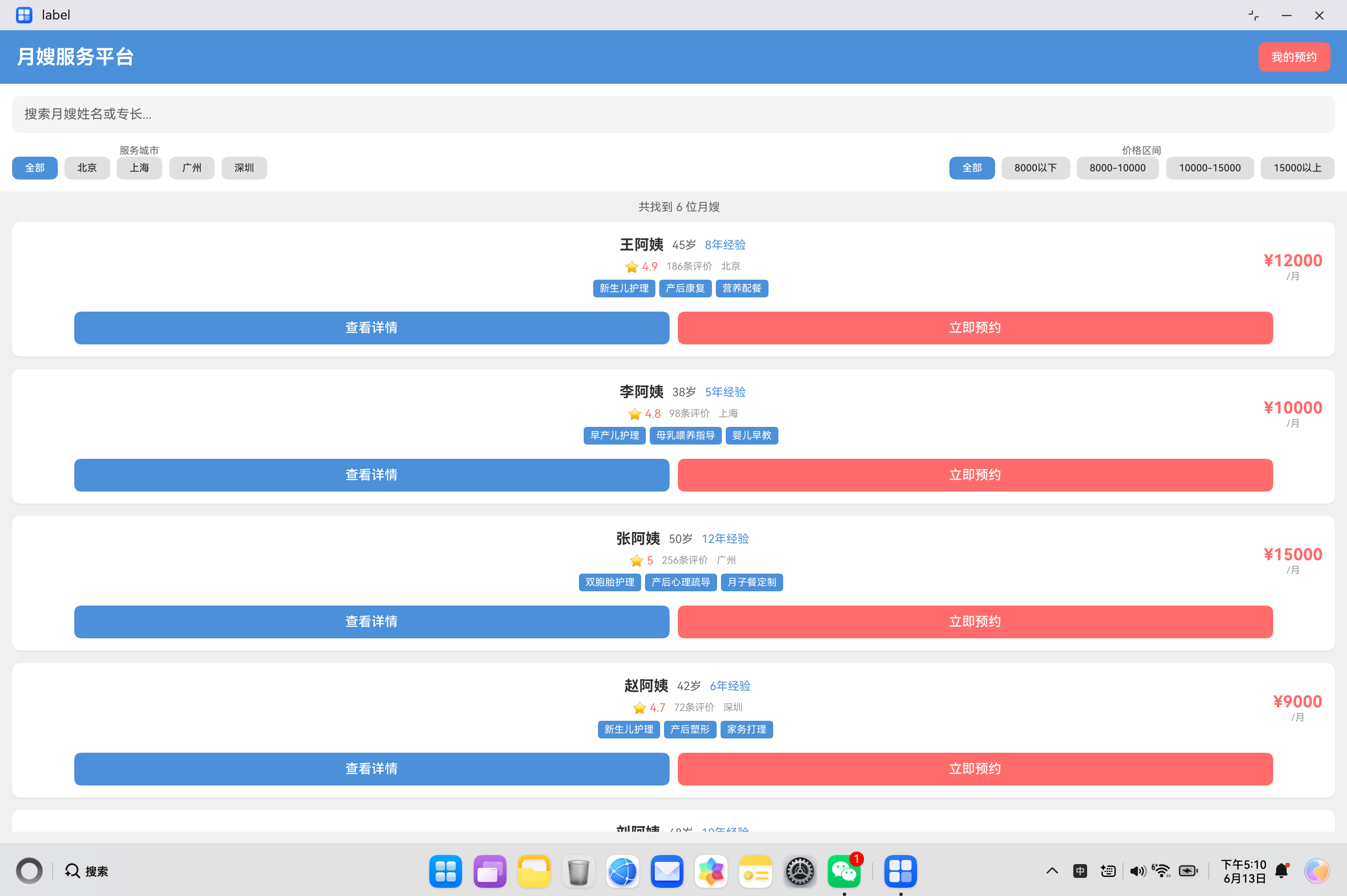Image resolution: width=1347 pixels, height=896 pixels.
Task: Switch the 中 input method indicator
Action: click(1080, 871)
